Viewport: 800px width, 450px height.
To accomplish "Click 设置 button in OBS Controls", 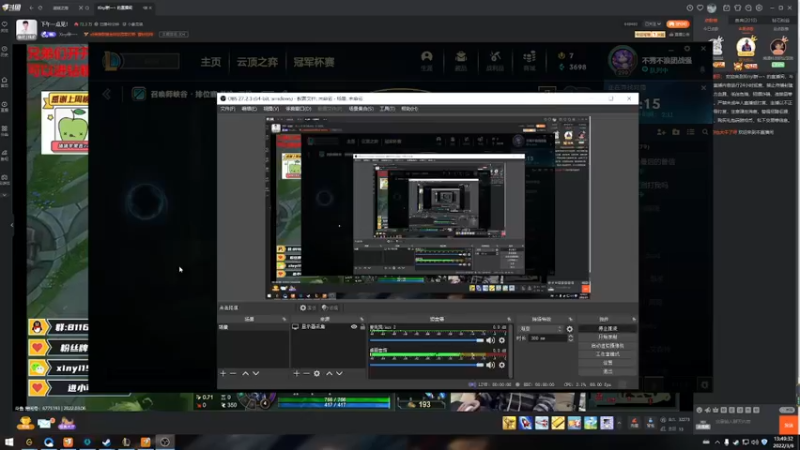I will (608, 363).
